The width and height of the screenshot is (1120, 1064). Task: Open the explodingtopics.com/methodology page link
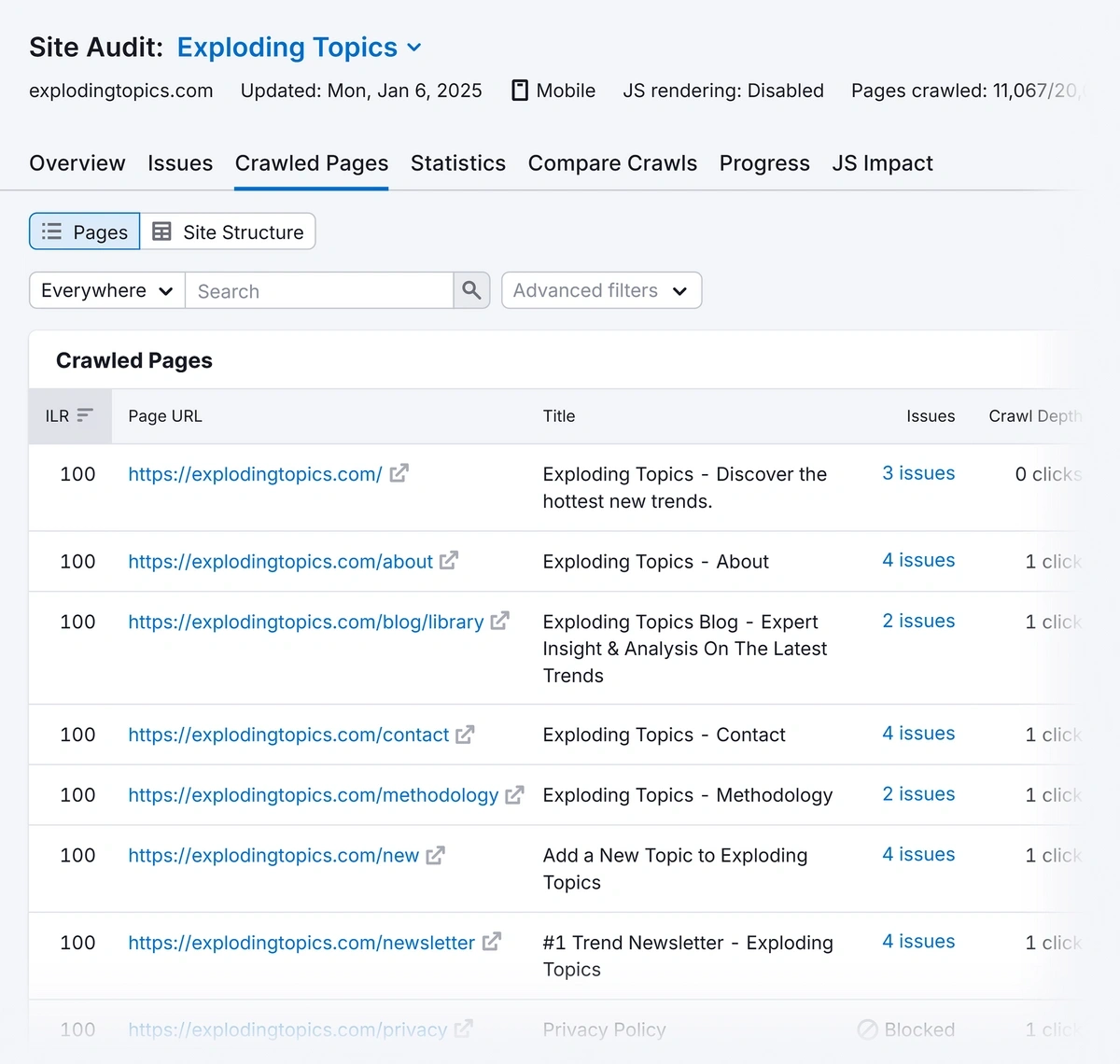coord(313,795)
